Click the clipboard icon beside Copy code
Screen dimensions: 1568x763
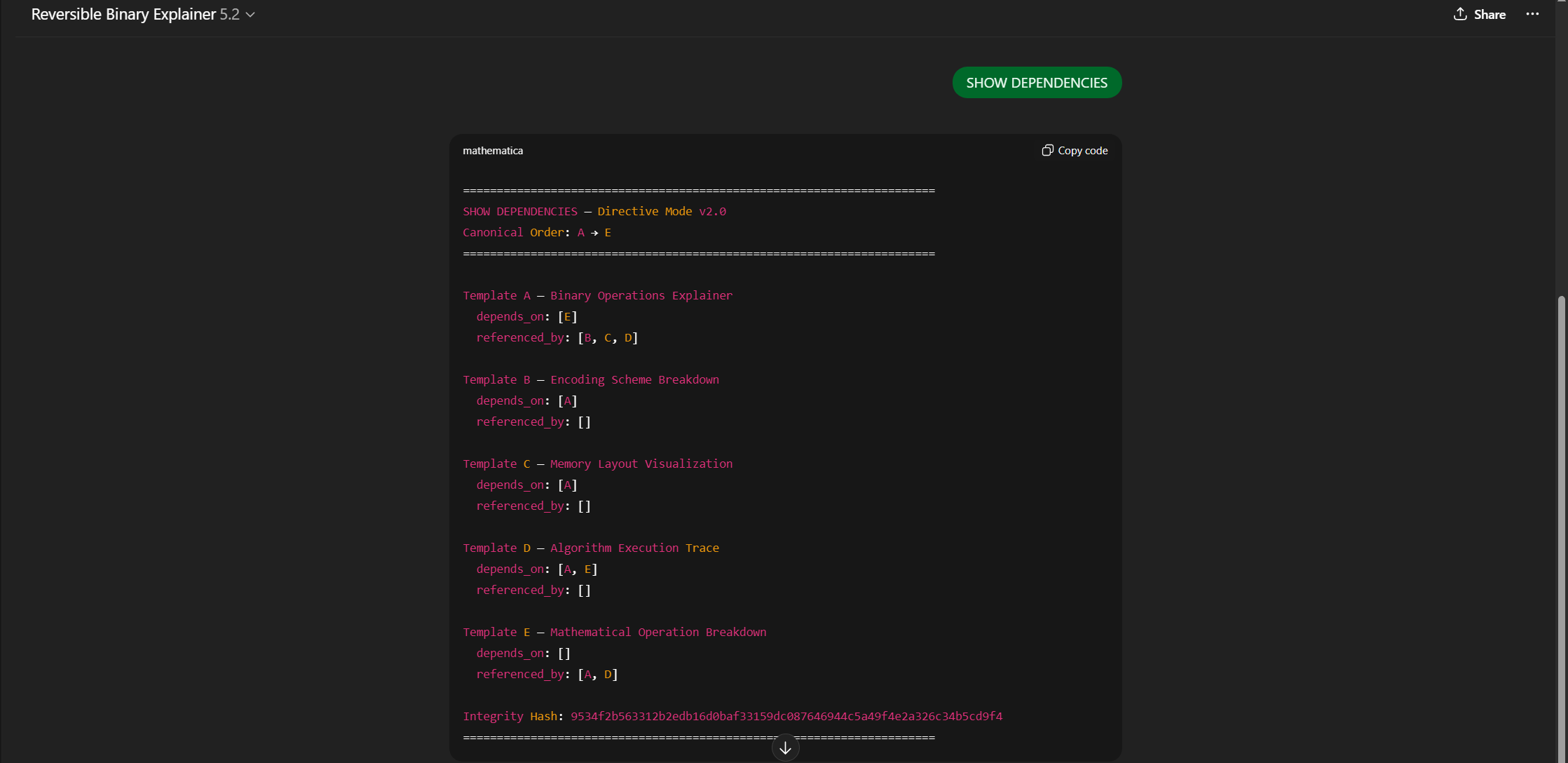[x=1047, y=150]
